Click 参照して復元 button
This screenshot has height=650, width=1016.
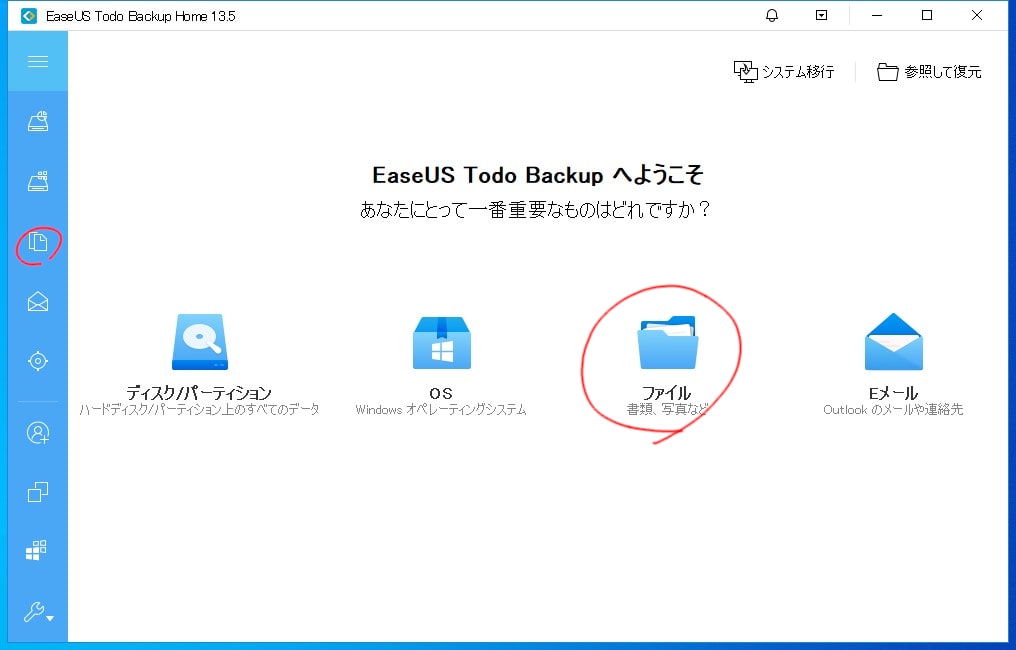pyautogui.click(x=929, y=71)
